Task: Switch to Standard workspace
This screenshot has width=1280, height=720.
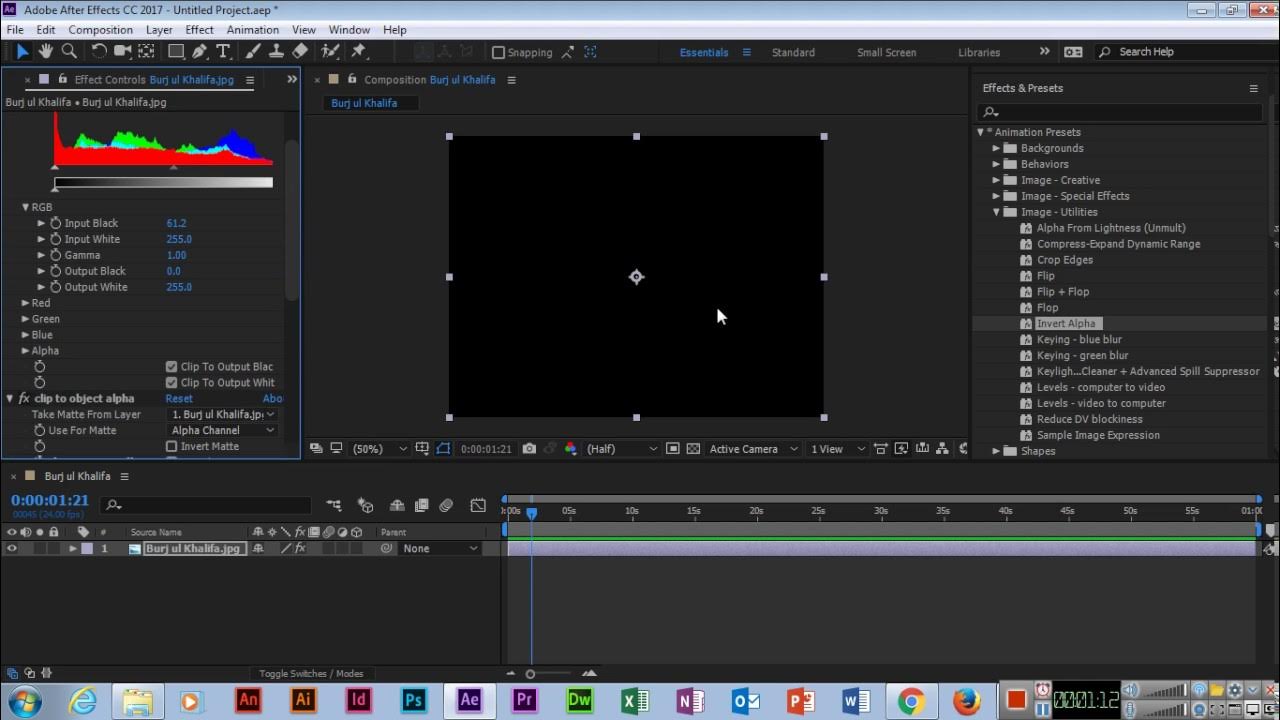Action: [x=793, y=52]
